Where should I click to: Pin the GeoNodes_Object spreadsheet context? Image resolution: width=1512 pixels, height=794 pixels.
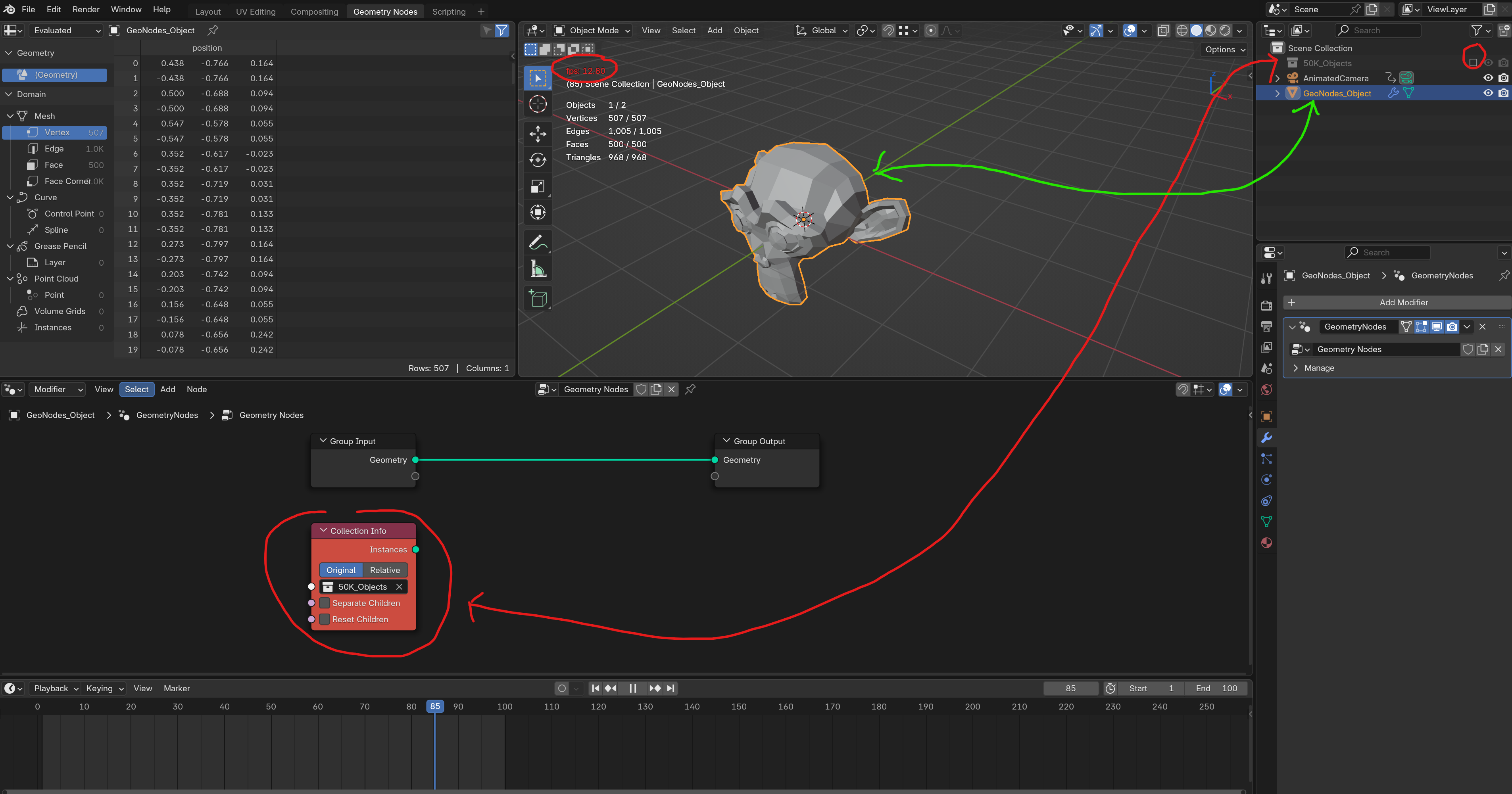pos(213,30)
